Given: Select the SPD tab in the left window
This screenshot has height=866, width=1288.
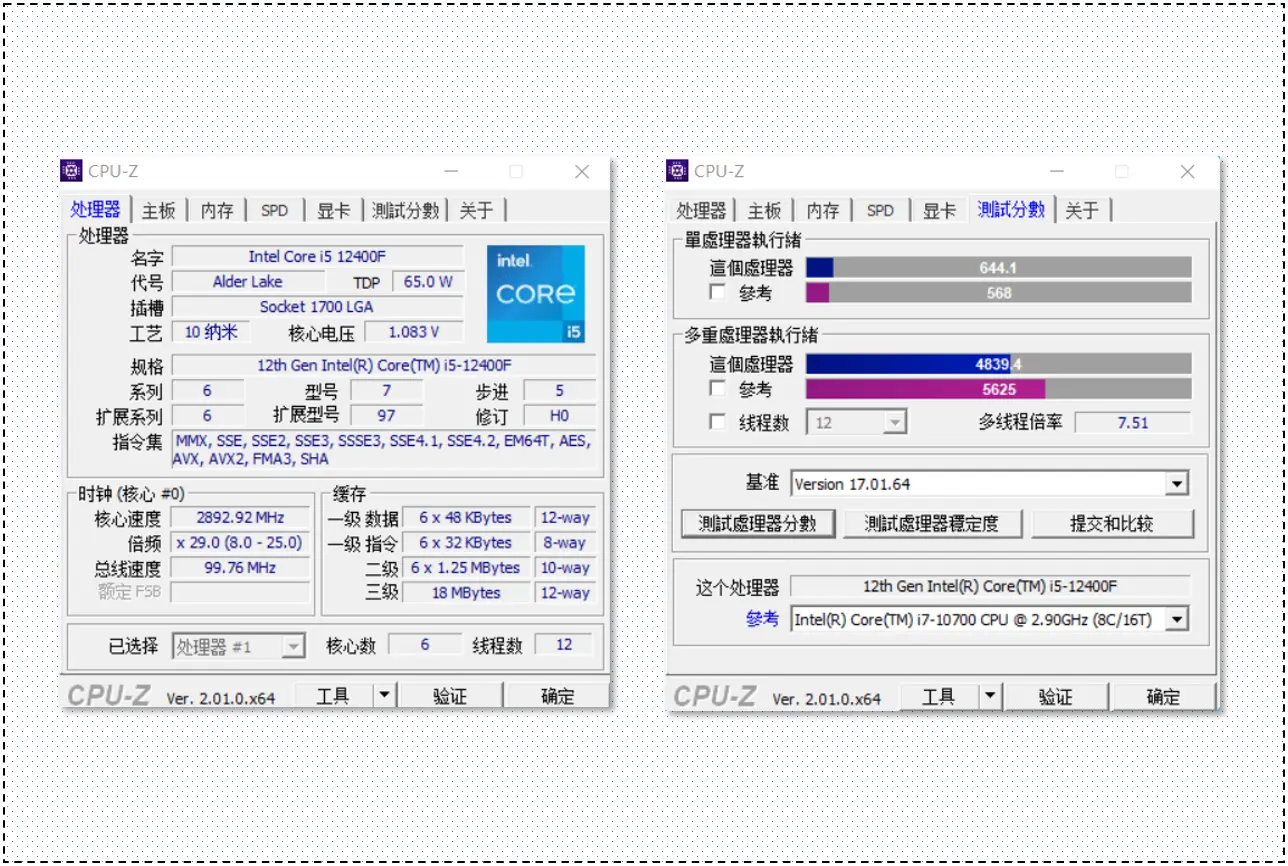Looking at the screenshot, I should click(x=274, y=210).
